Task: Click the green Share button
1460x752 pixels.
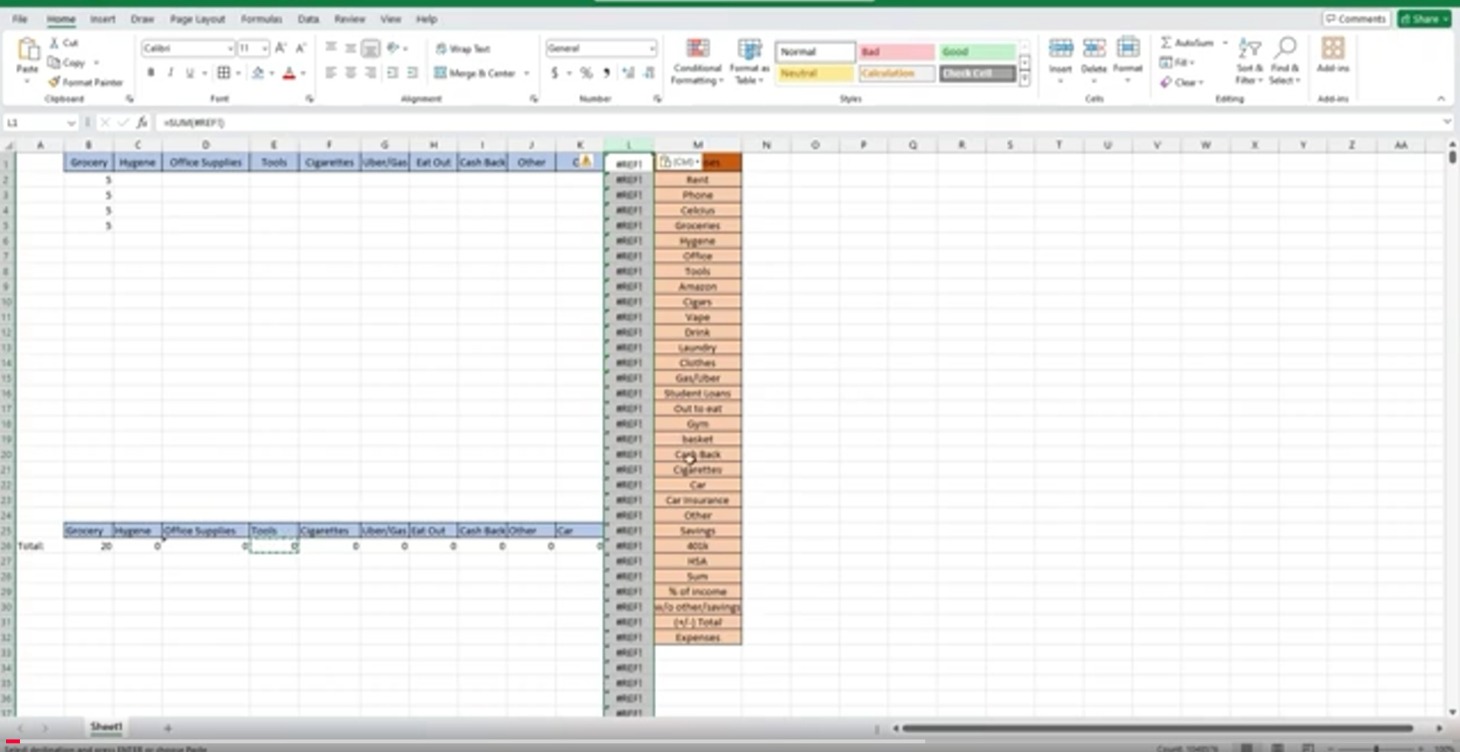Action: (x=1424, y=19)
